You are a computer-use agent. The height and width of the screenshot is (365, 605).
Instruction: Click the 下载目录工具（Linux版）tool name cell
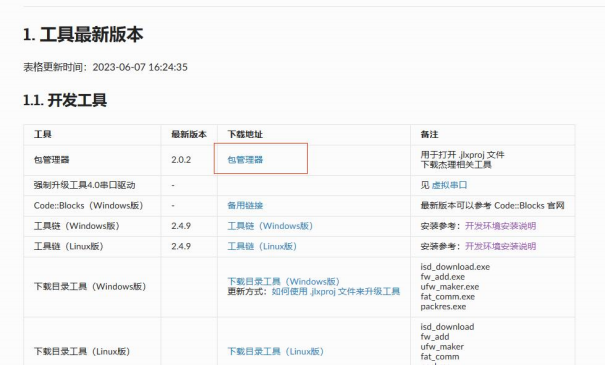click(x=82, y=351)
